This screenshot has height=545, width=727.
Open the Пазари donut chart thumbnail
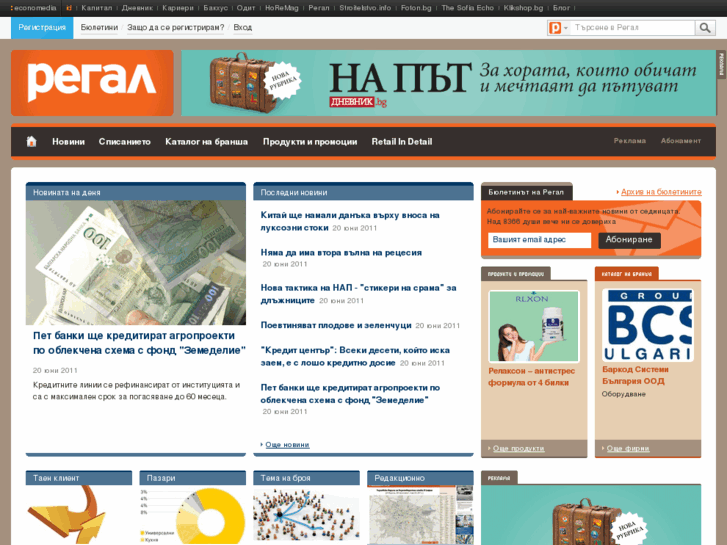[x=192, y=515]
